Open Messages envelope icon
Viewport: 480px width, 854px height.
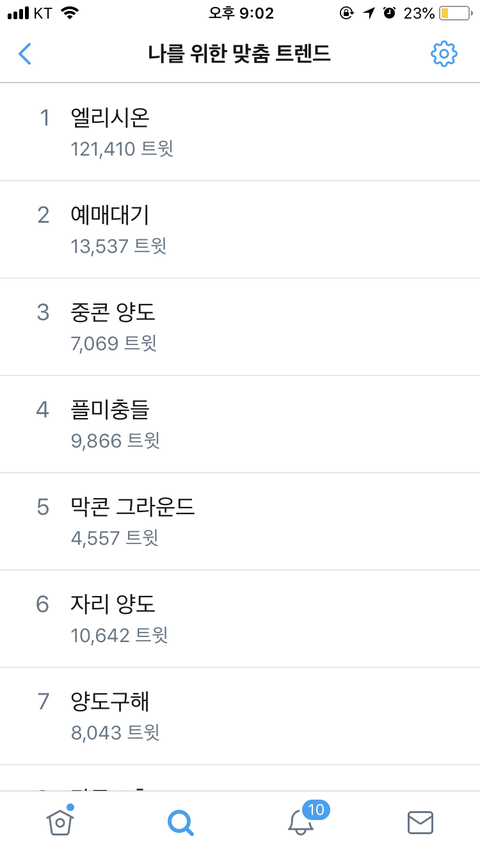420,822
